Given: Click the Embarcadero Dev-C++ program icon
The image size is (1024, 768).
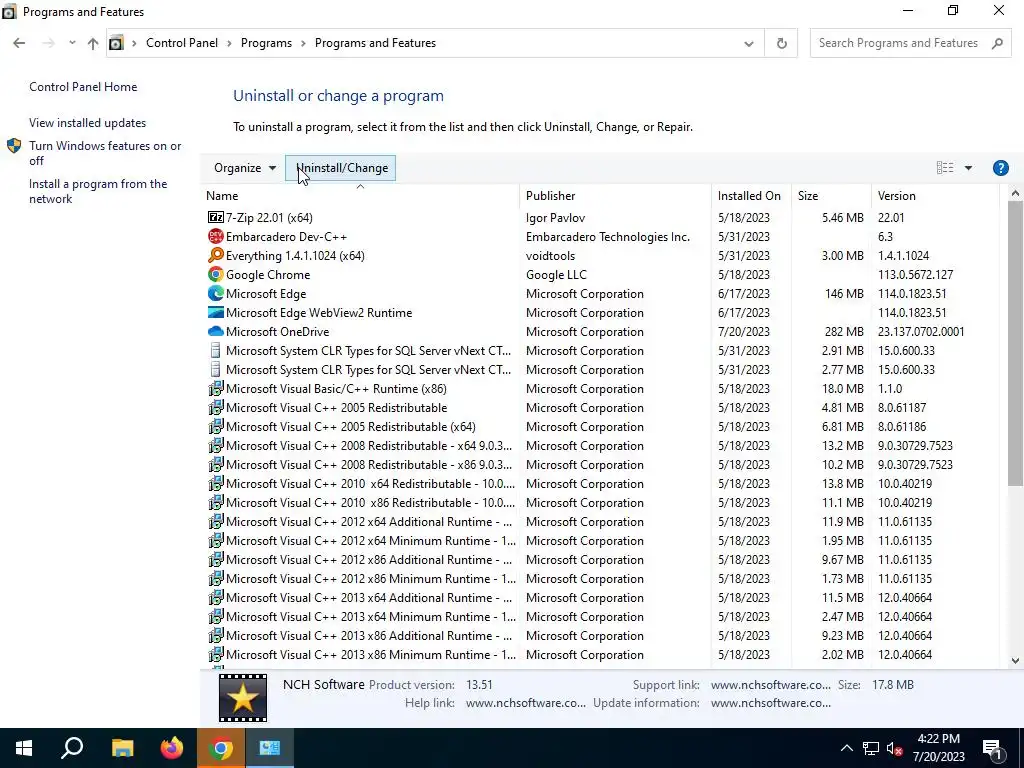Looking at the screenshot, I should point(216,236).
